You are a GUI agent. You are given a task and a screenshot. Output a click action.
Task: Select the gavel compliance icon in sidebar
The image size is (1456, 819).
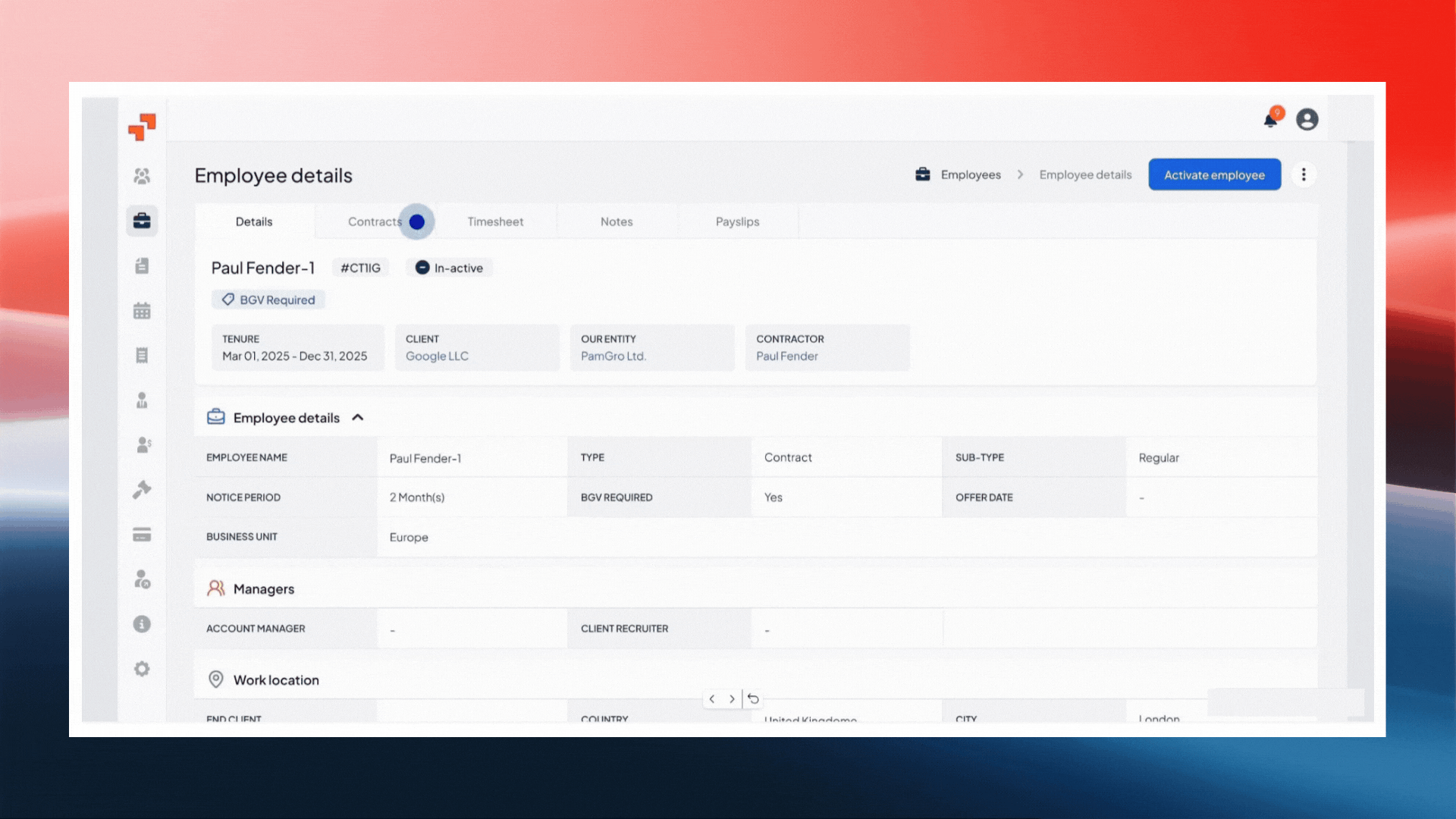[x=142, y=489]
